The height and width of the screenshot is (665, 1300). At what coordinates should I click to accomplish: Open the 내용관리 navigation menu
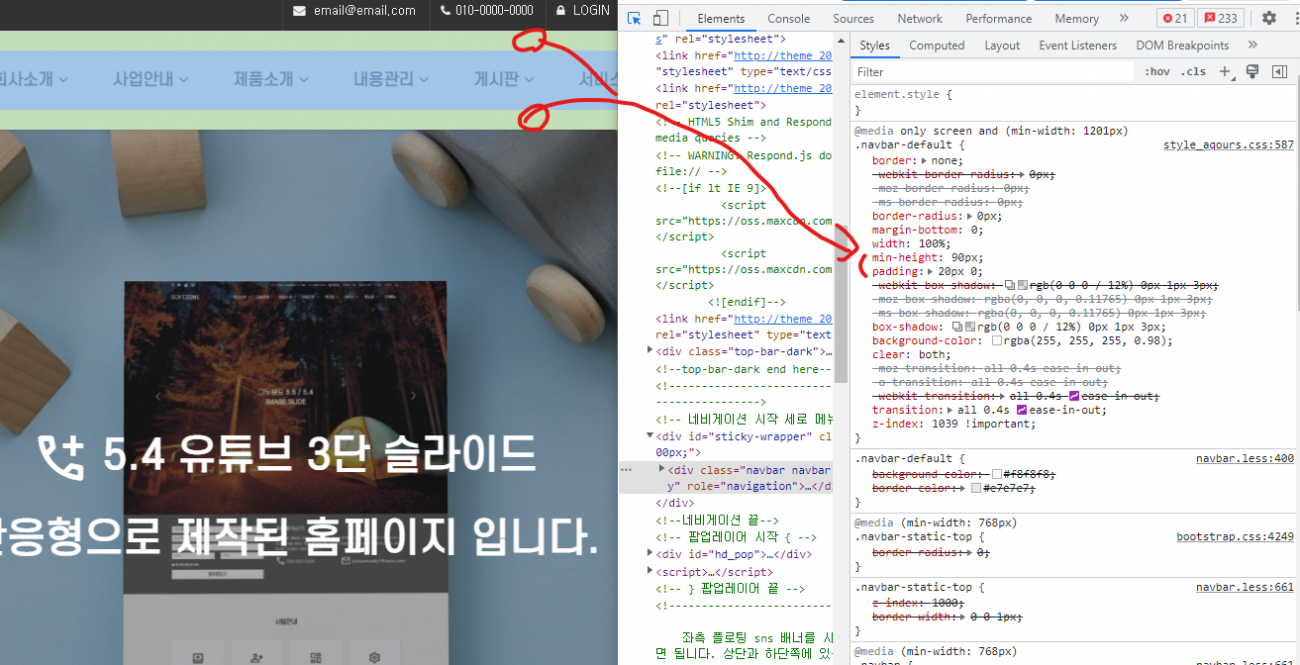(391, 79)
